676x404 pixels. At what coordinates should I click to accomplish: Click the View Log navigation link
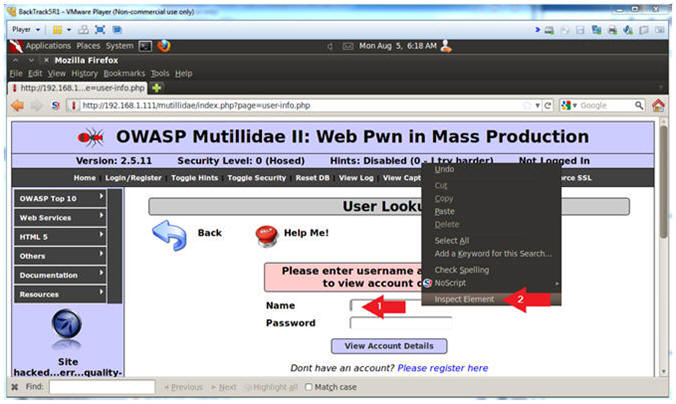click(356, 178)
